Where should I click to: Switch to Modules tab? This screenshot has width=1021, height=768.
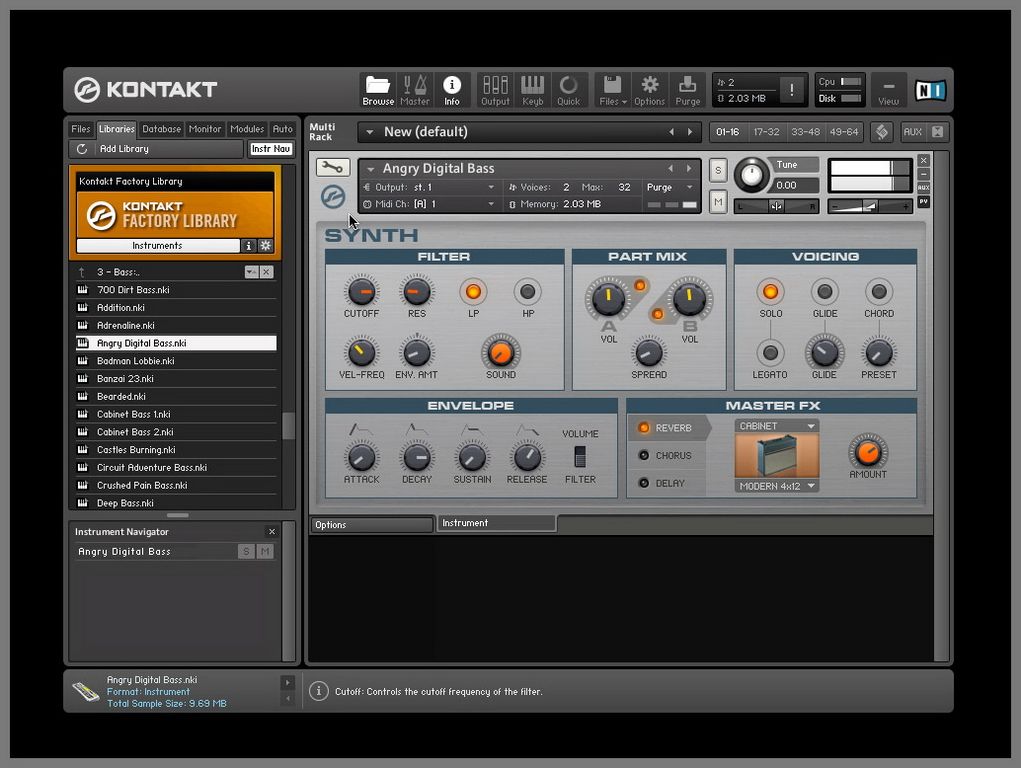247,129
